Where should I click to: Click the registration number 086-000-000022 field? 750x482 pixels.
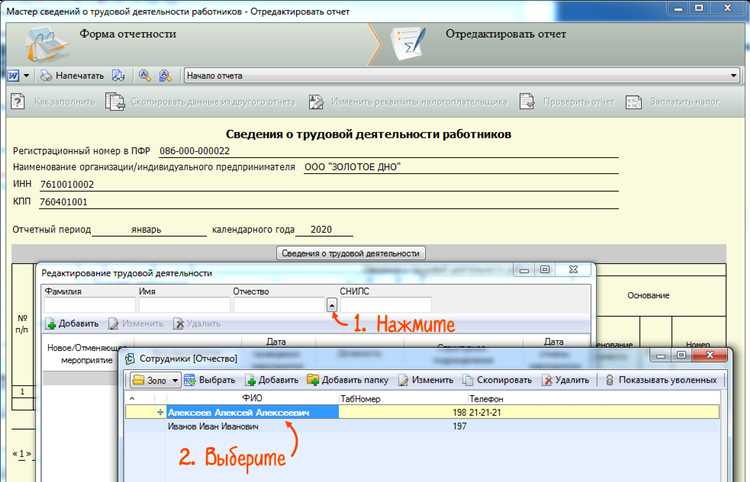click(388, 151)
